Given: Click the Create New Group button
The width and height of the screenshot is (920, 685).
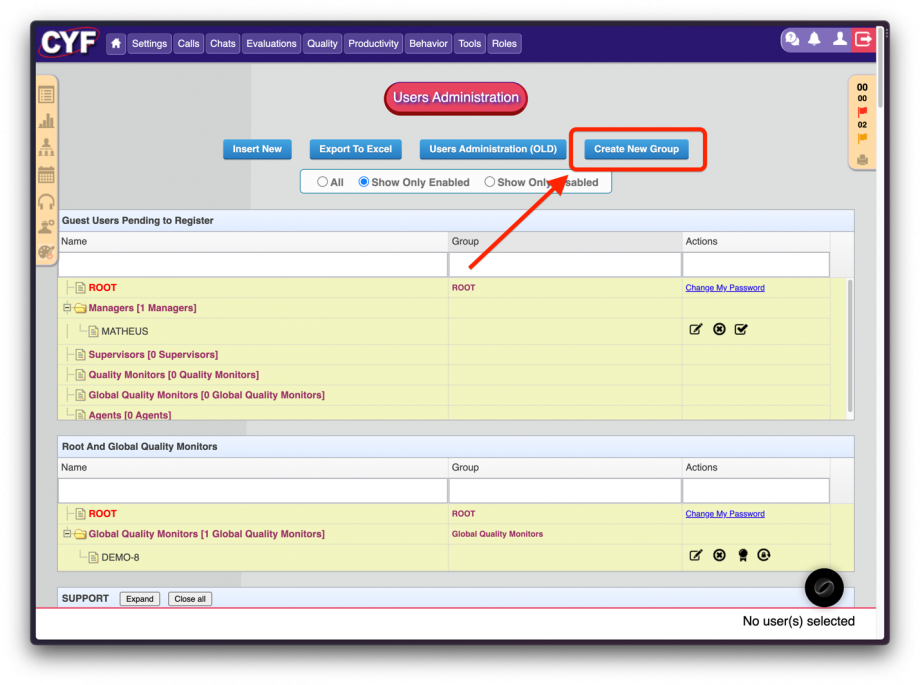Looking at the screenshot, I should [x=636, y=149].
